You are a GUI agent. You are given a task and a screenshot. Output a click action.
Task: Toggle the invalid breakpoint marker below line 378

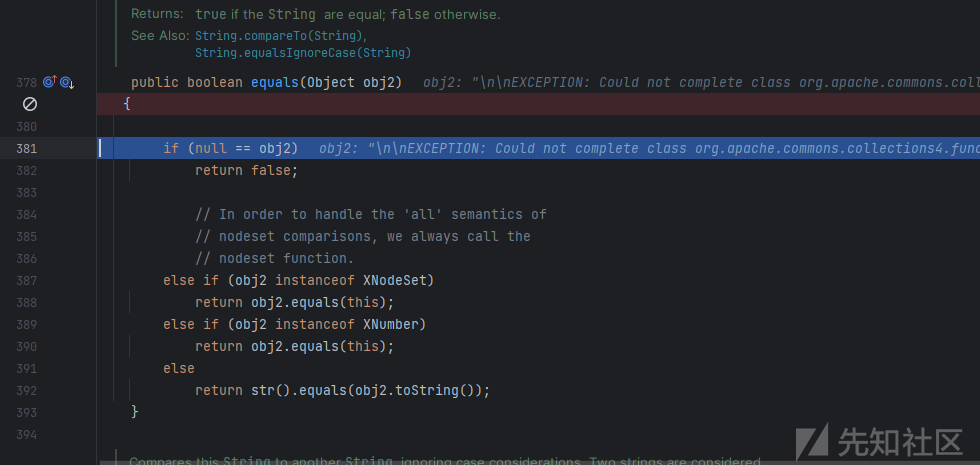29,104
